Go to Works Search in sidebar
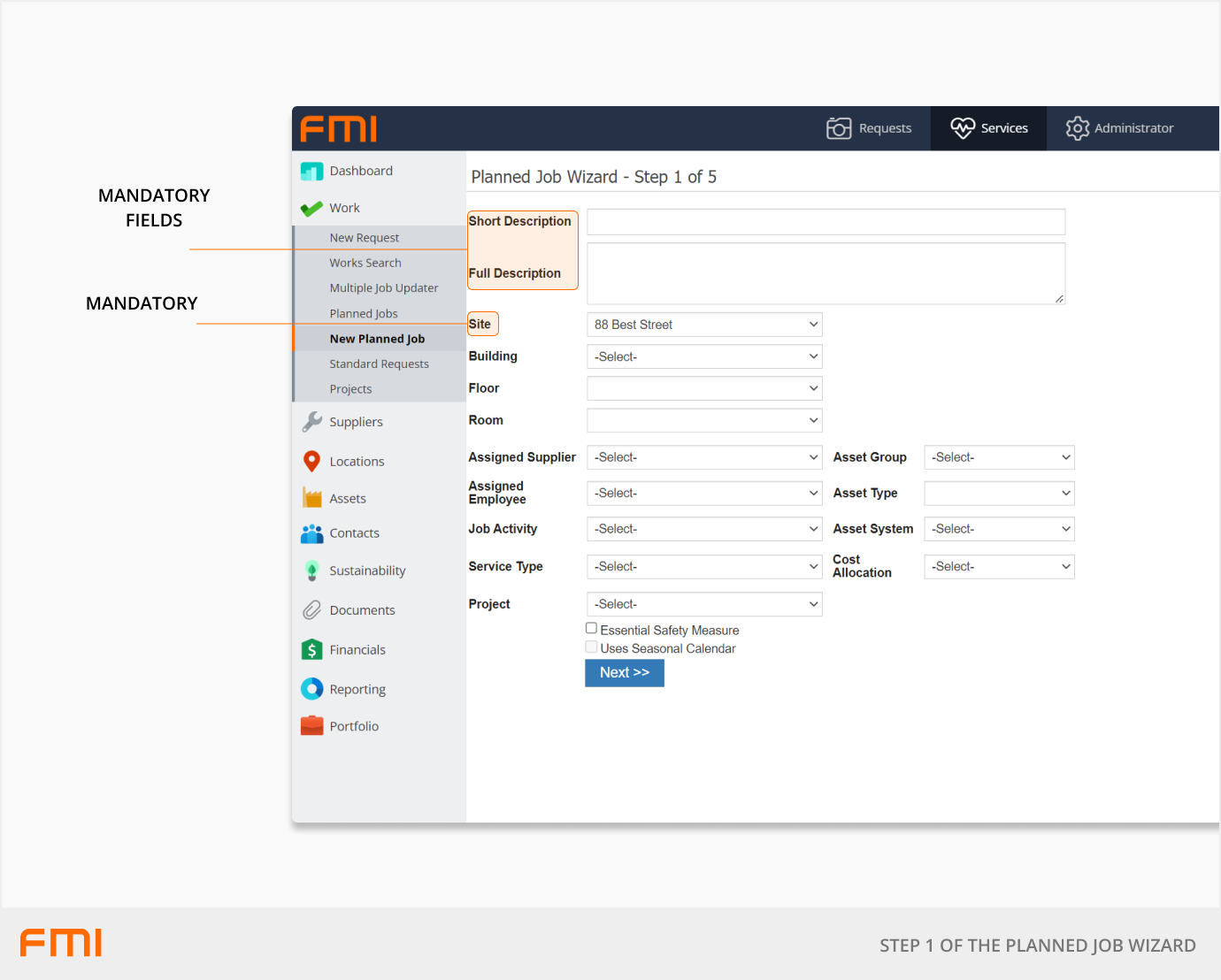The image size is (1221, 980). (365, 263)
